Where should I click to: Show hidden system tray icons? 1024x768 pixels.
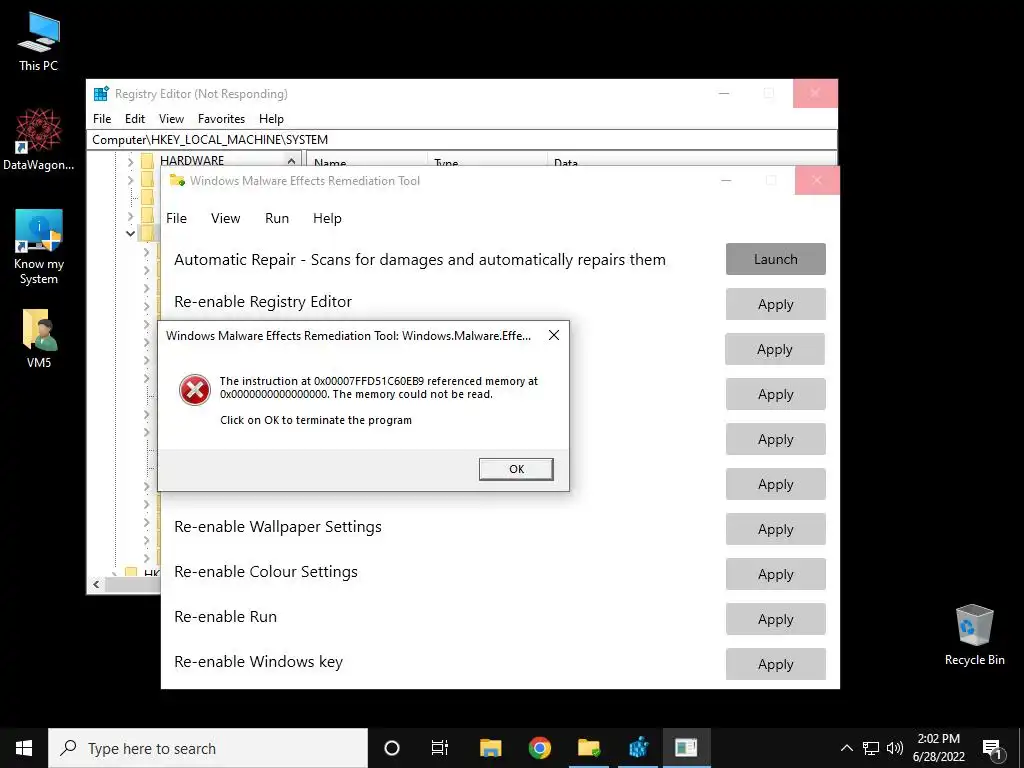tap(846, 748)
